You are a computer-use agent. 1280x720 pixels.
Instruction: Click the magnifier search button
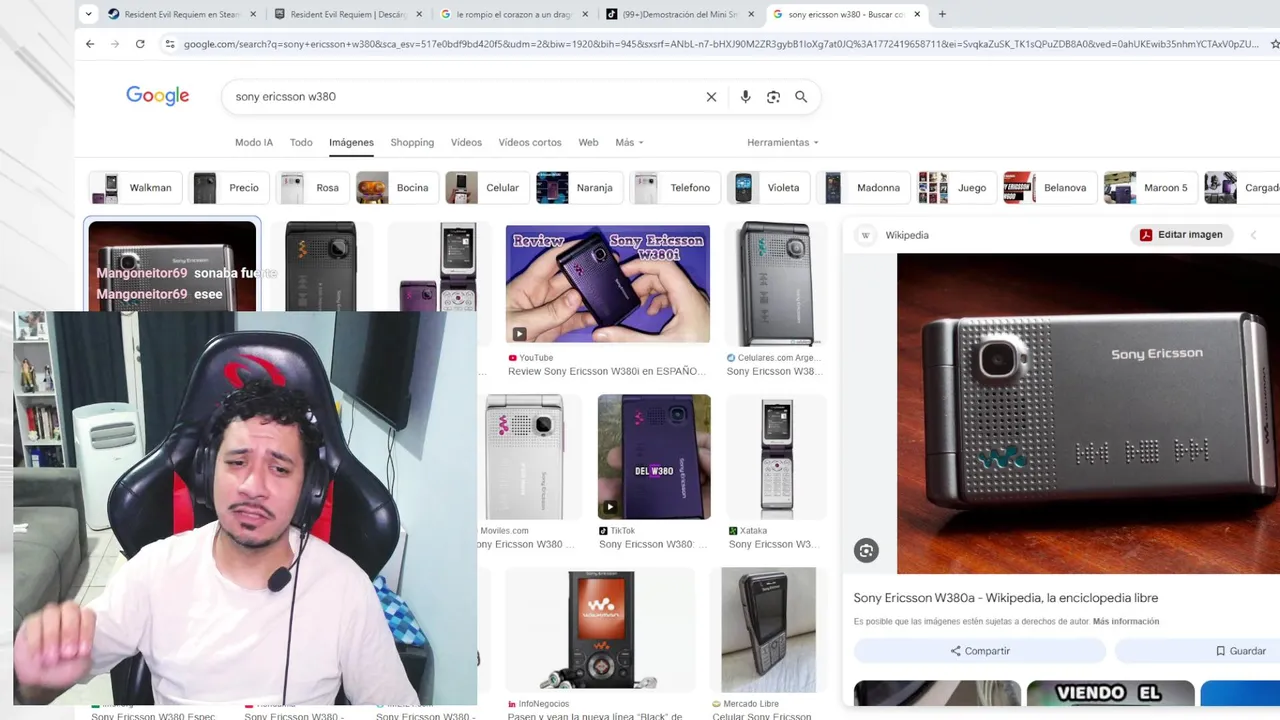pyautogui.click(x=801, y=97)
